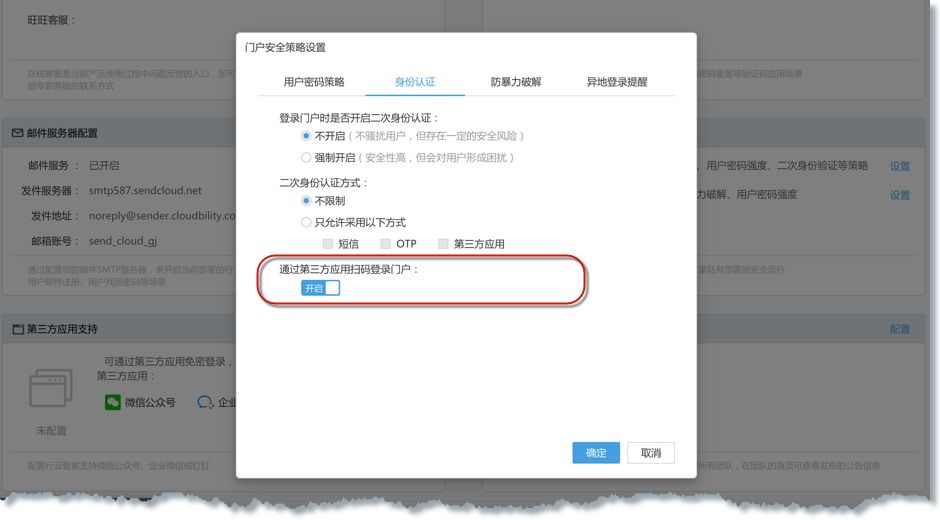Open the 异地登录提醒 tab
940x520 pixels.
(617, 82)
